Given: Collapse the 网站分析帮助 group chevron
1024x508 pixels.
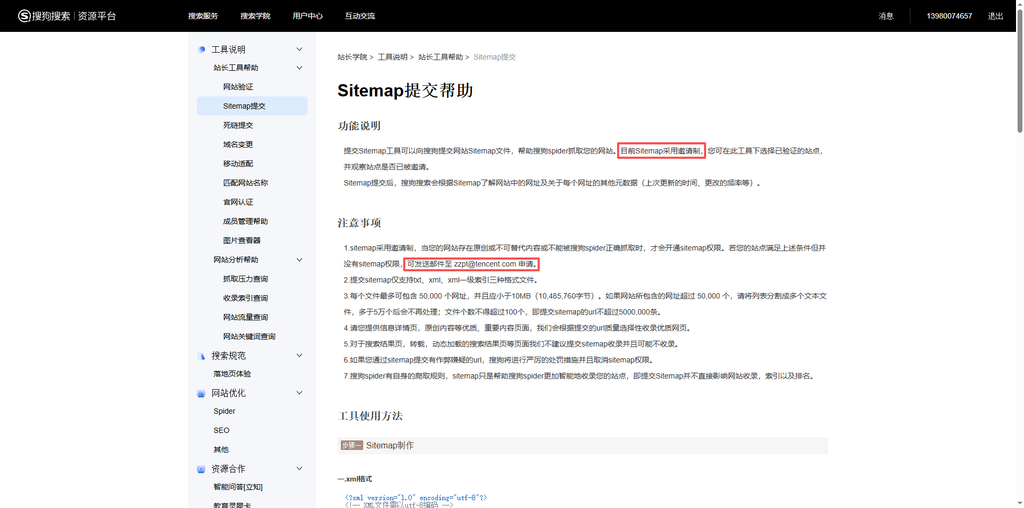Looking at the screenshot, I should click(x=300, y=259).
